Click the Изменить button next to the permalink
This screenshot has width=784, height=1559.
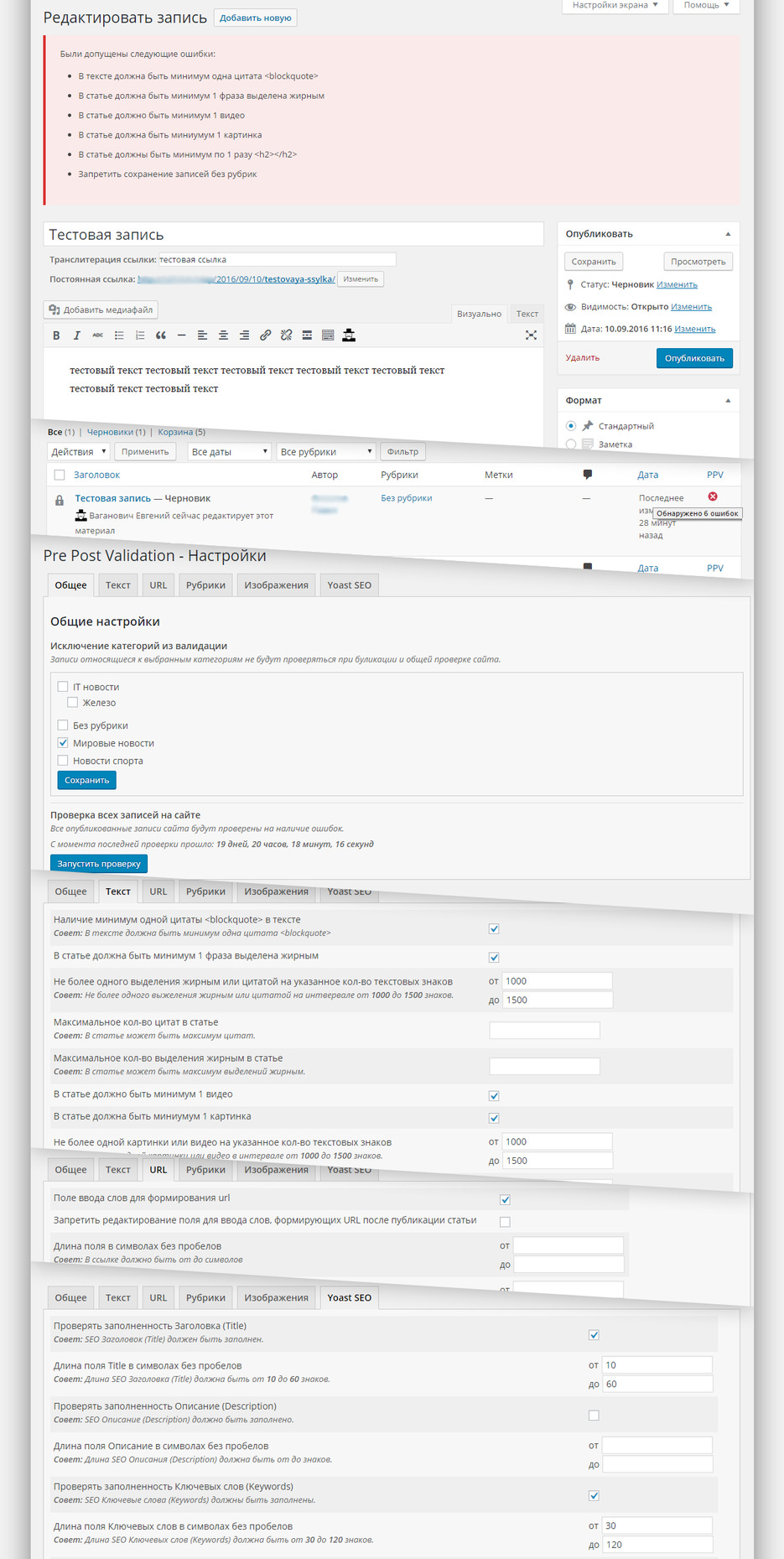pos(361,279)
